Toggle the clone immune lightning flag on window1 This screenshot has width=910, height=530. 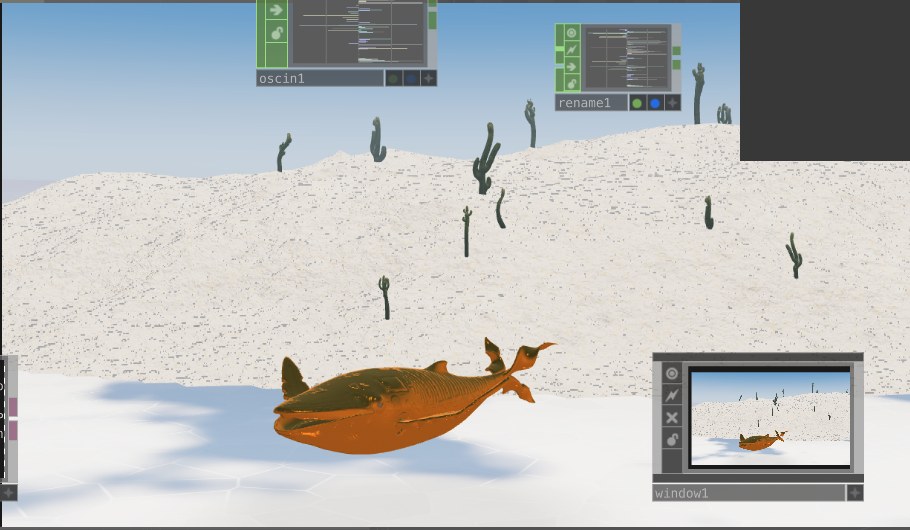point(672,395)
